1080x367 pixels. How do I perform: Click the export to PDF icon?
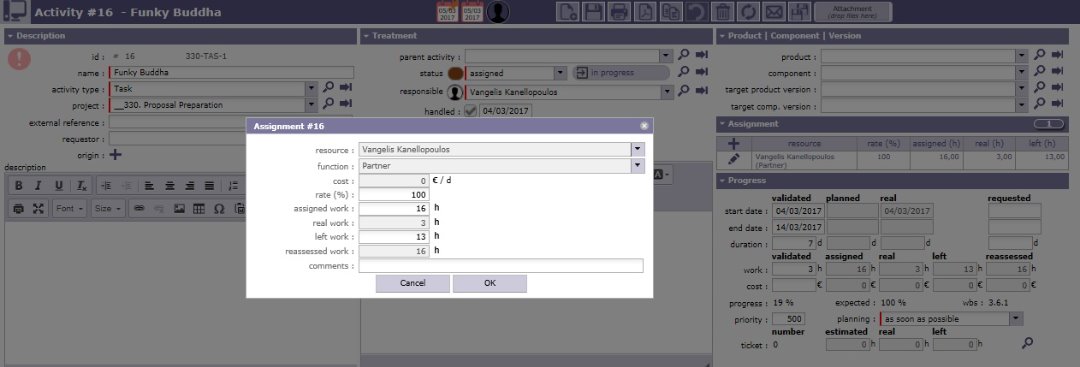(x=645, y=12)
